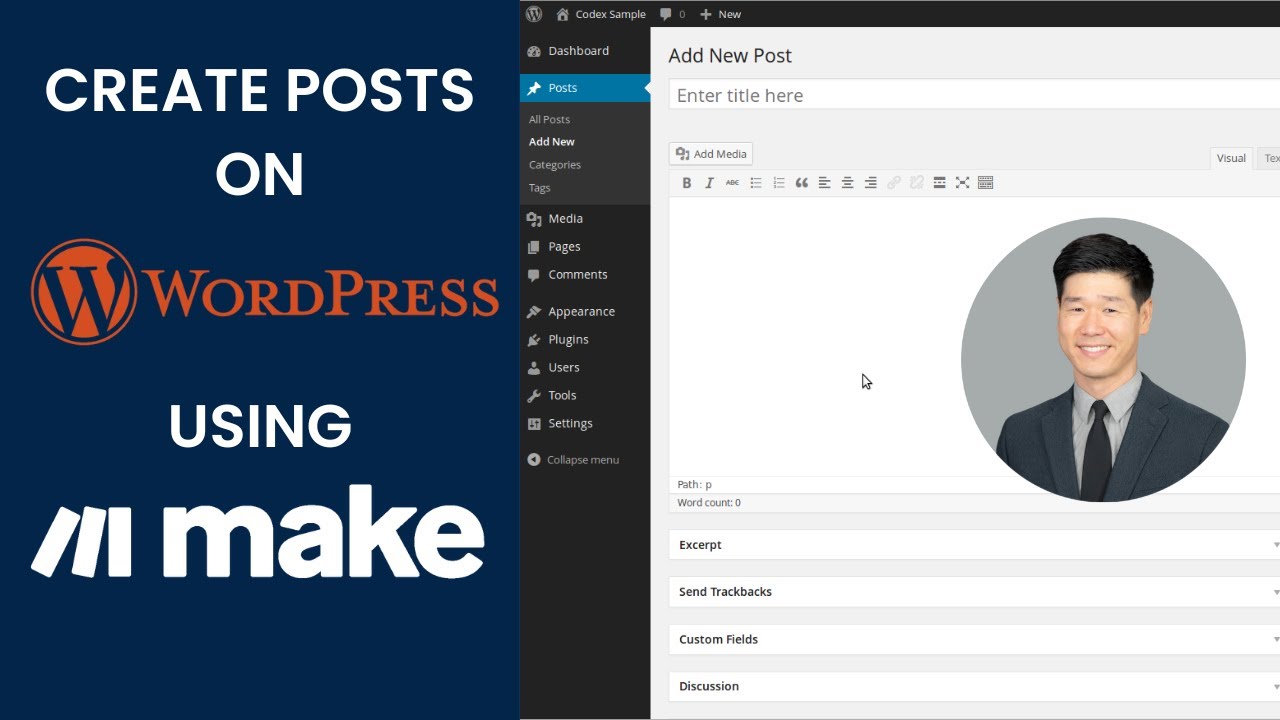Visit the Codex Sample site link

pos(601,14)
